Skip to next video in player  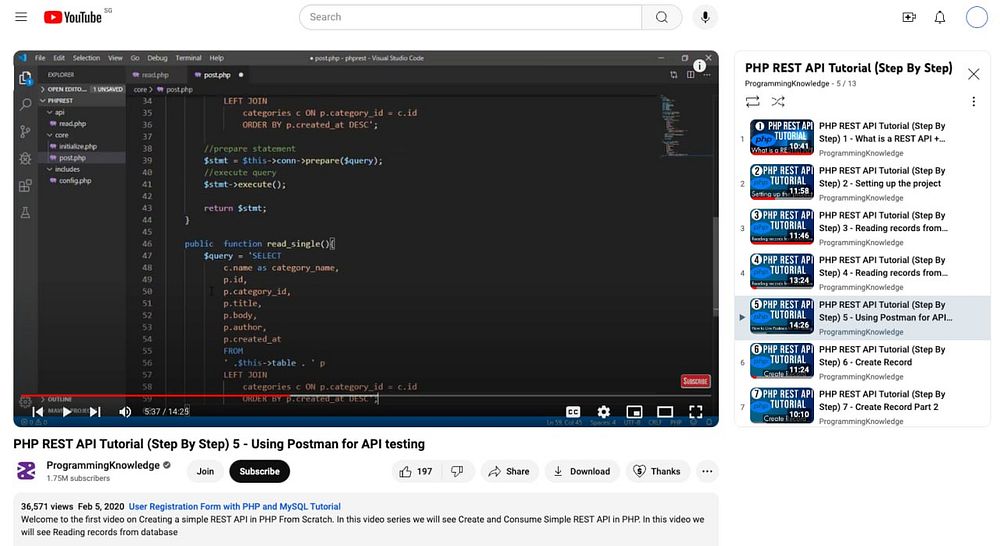95,411
